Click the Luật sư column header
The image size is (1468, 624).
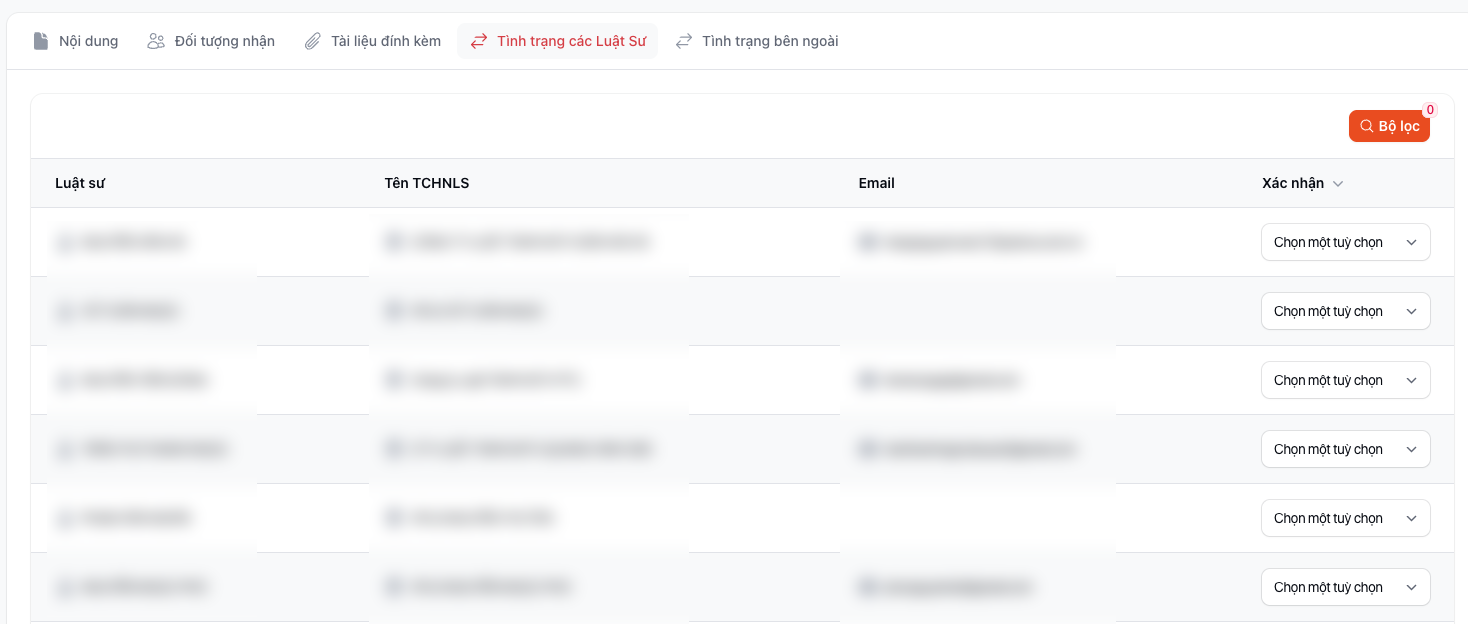[x=80, y=183]
